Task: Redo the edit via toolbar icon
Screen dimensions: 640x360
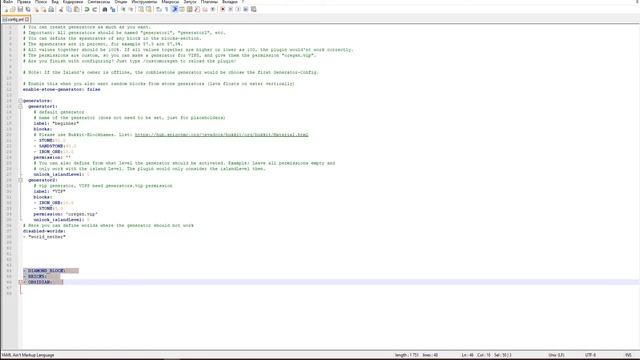Action: (x=95, y=9)
